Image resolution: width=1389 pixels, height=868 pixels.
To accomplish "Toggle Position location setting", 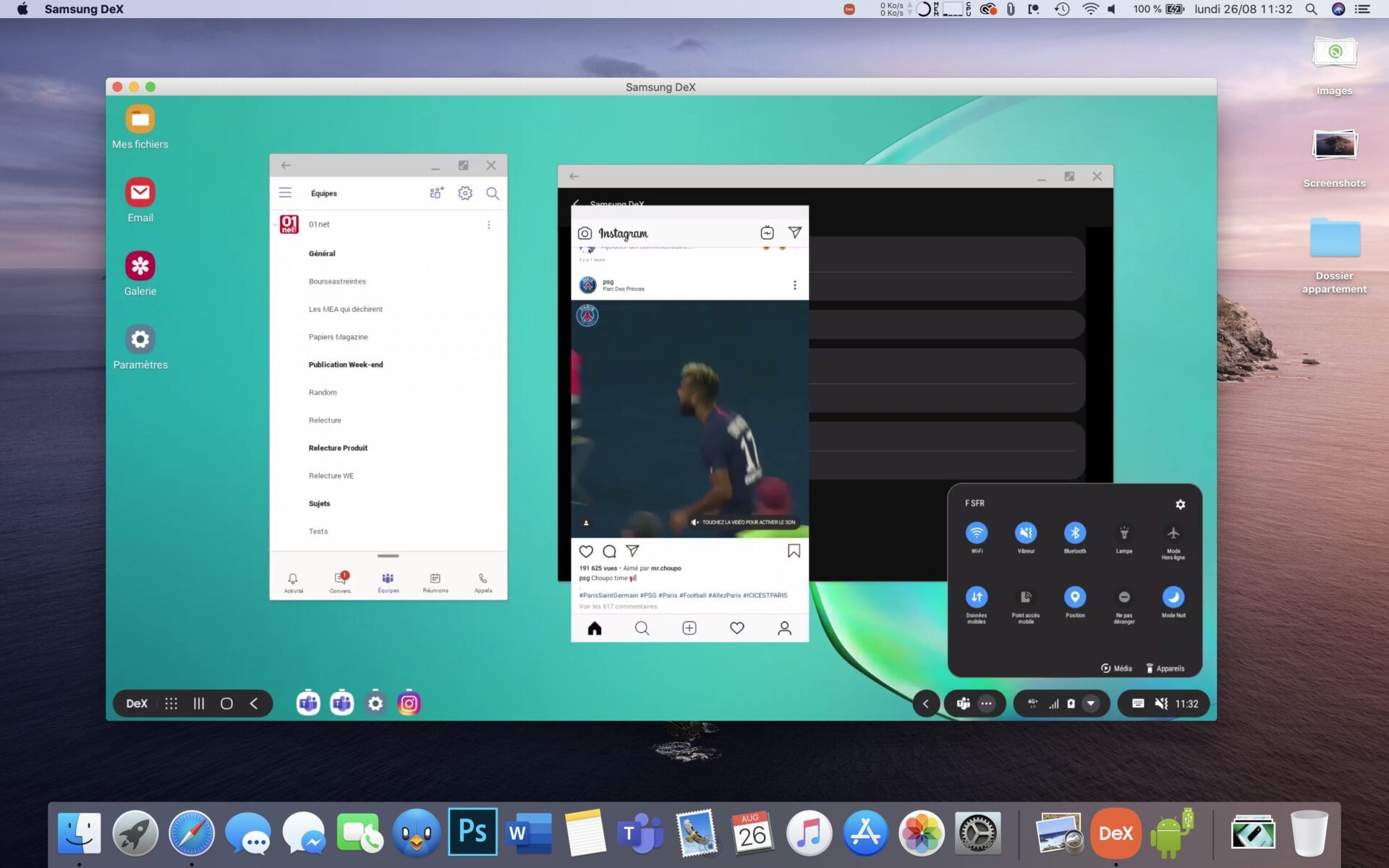I will [x=1075, y=597].
